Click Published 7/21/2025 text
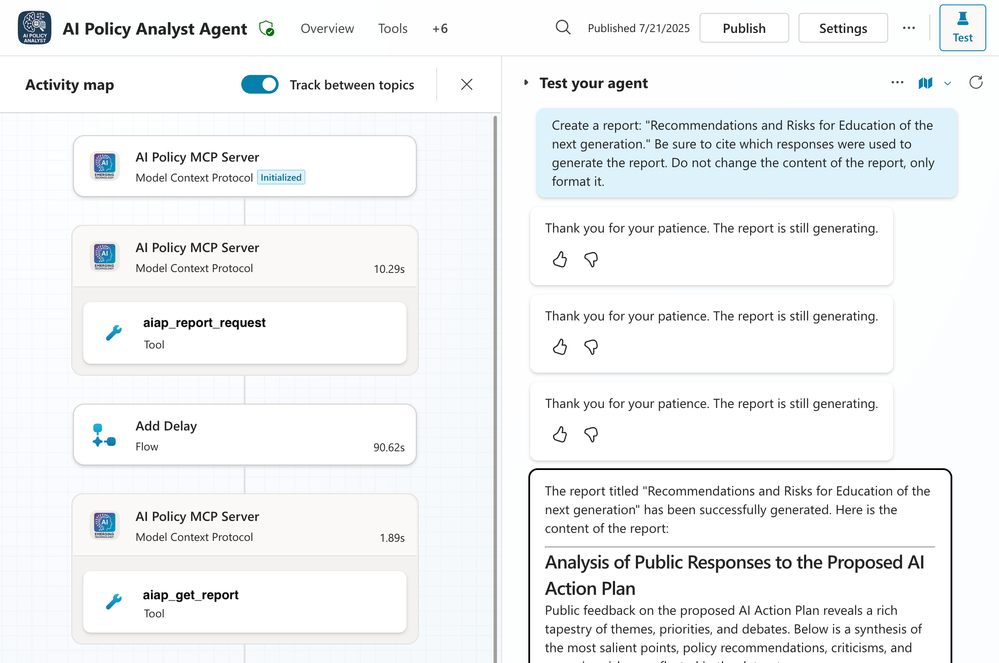 point(638,28)
